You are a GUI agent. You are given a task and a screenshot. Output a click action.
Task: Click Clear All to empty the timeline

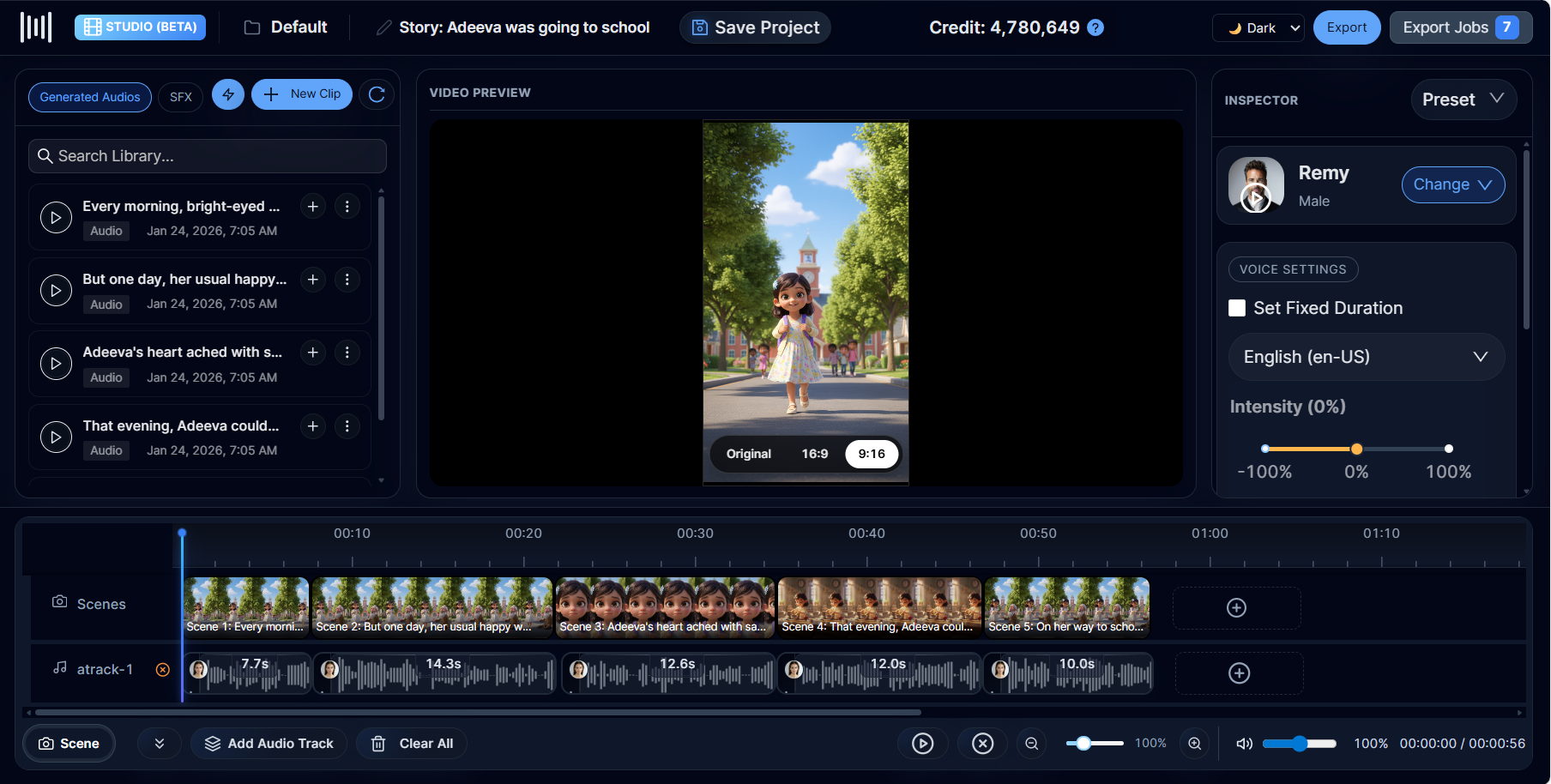click(x=412, y=744)
